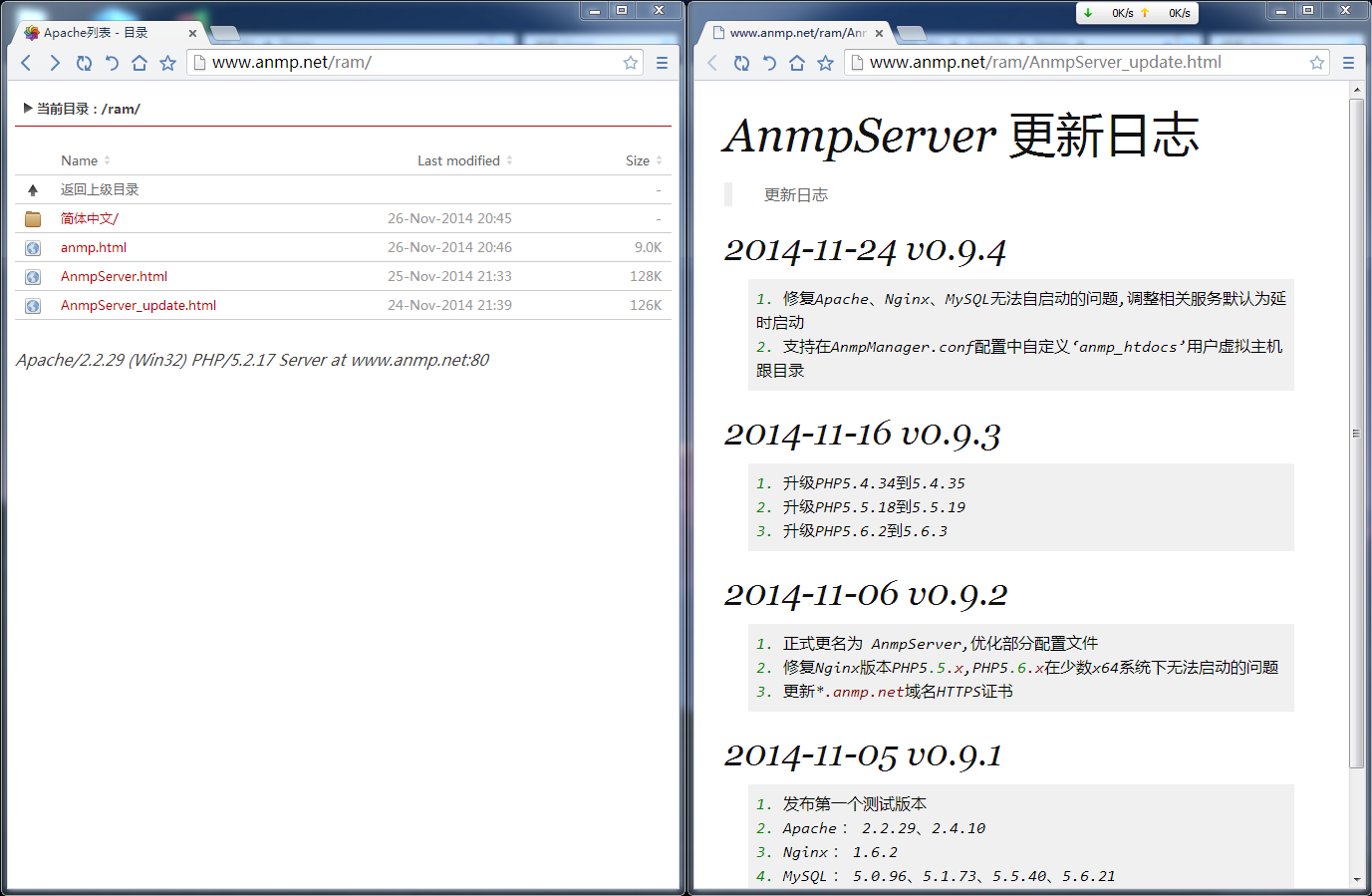Click the Apache/2.2.29 server signature text
The width and height of the screenshot is (1372, 896).
click(252, 360)
